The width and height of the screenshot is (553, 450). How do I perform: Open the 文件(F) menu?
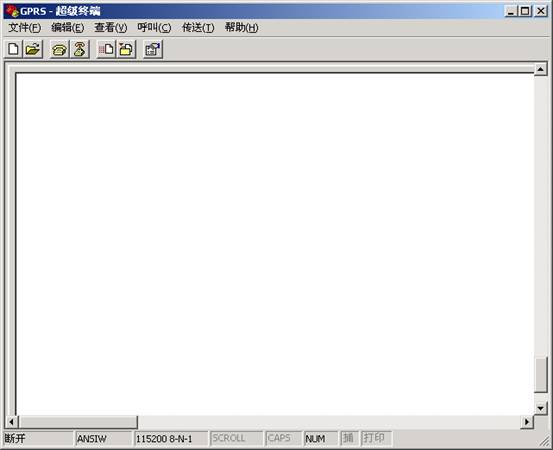[x=24, y=28]
